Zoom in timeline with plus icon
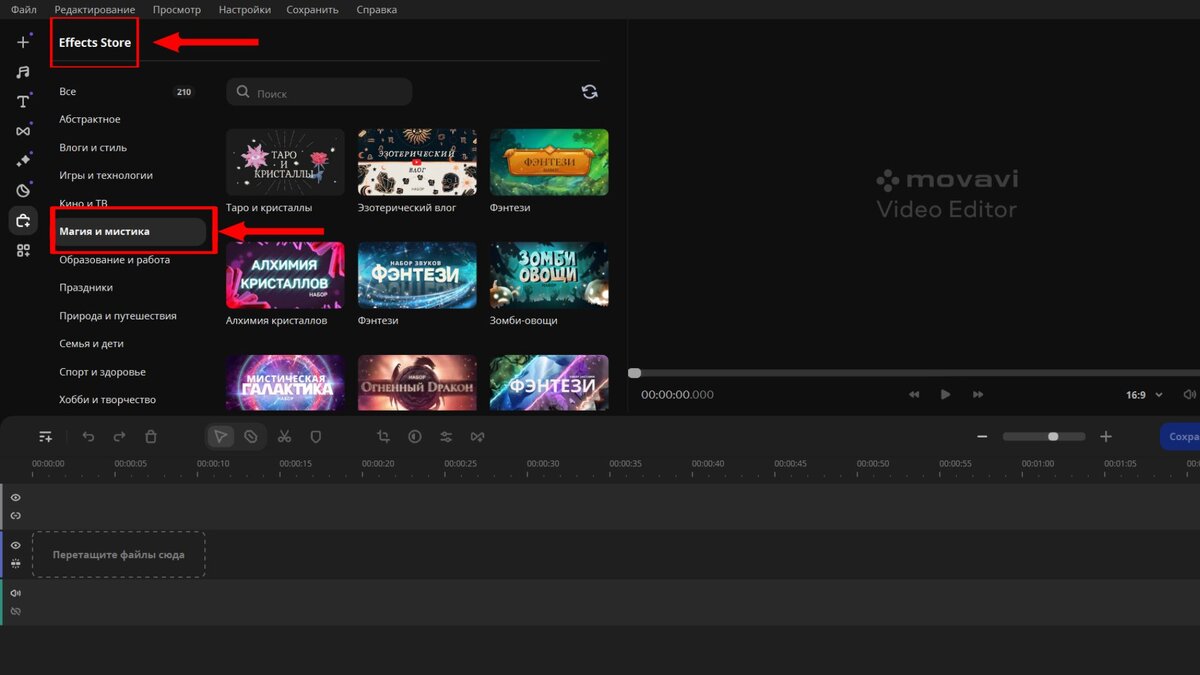This screenshot has width=1200, height=675. click(1106, 437)
